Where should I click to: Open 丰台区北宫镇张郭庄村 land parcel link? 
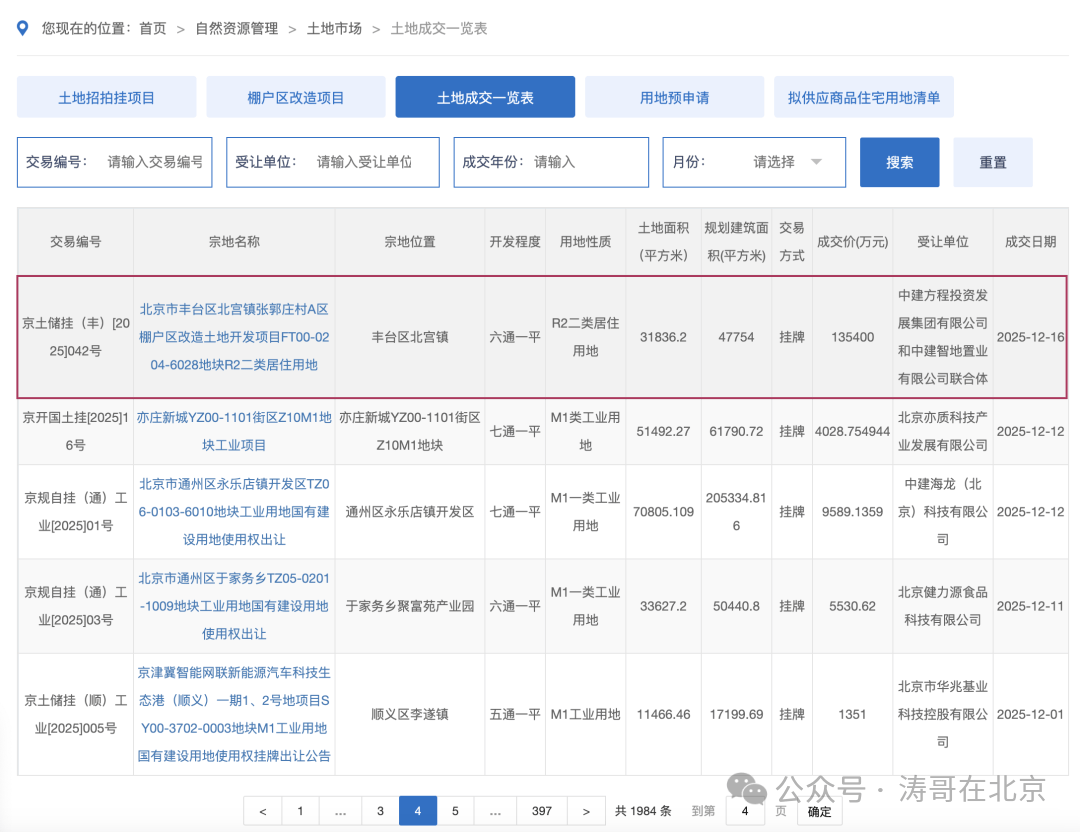point(234,337)
